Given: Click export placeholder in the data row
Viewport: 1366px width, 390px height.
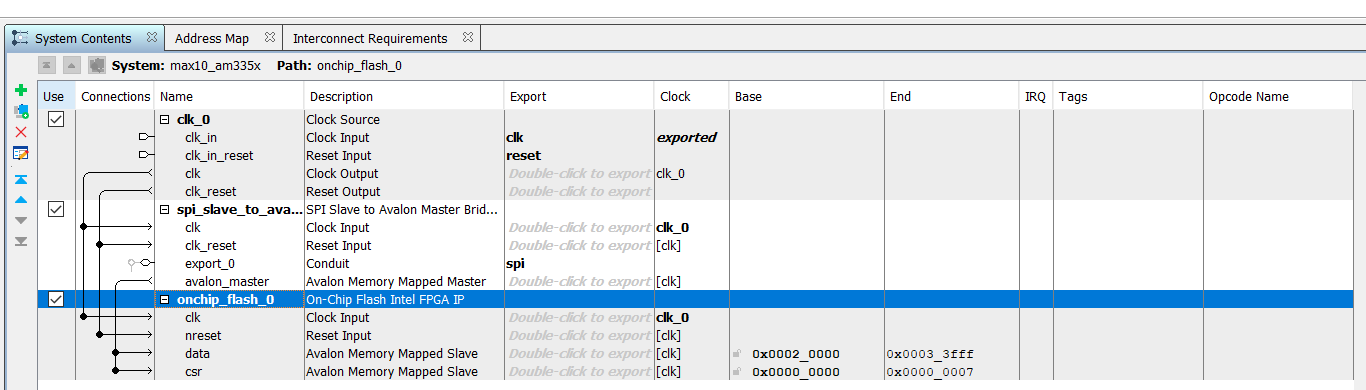Looking at the screenshot, I should coord(580,353).
